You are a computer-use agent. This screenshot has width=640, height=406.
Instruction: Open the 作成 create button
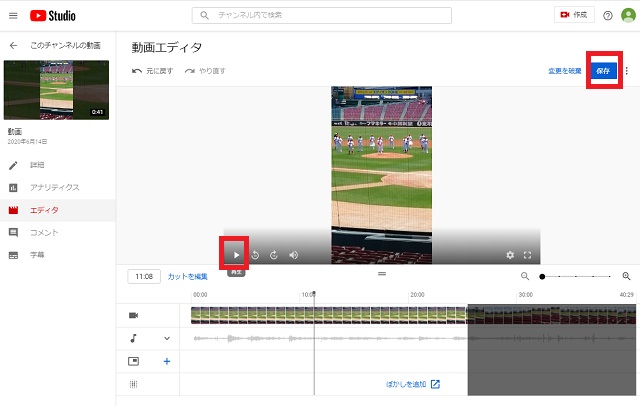point(574,15)
